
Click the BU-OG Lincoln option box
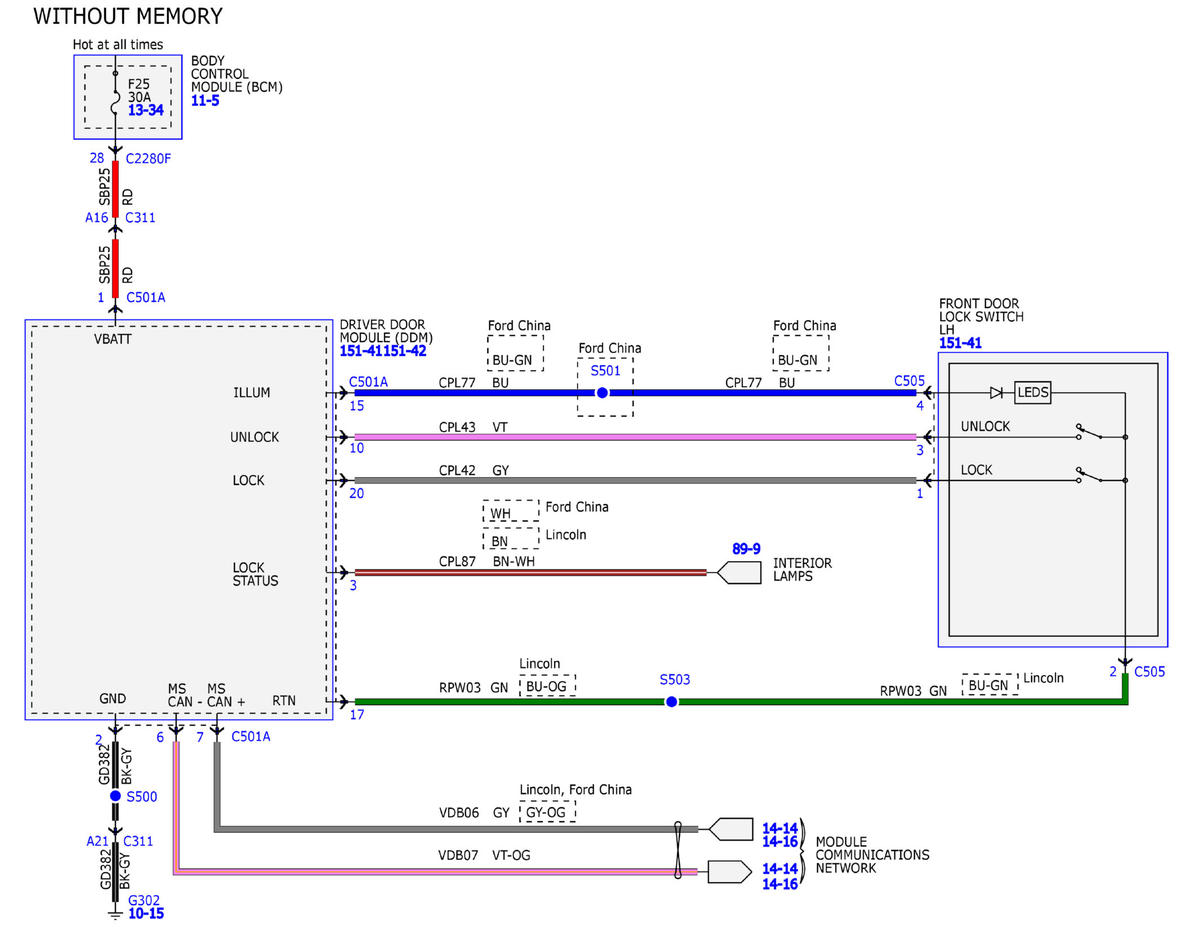click(x=547, y=686)
